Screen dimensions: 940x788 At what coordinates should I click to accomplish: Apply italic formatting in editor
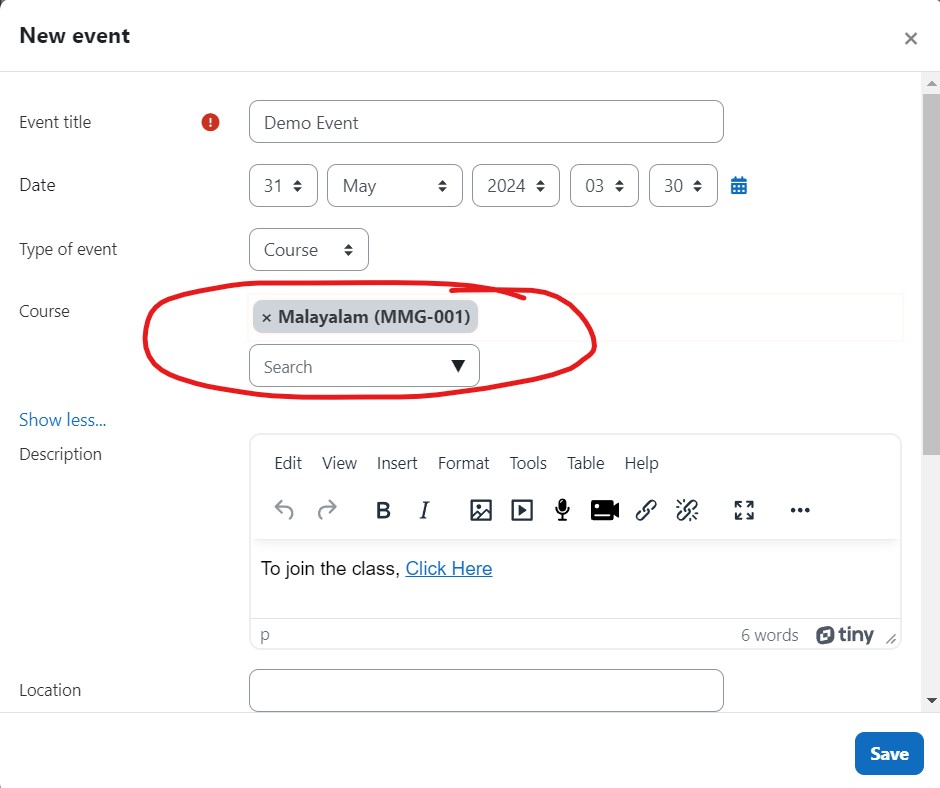[424, 510]
